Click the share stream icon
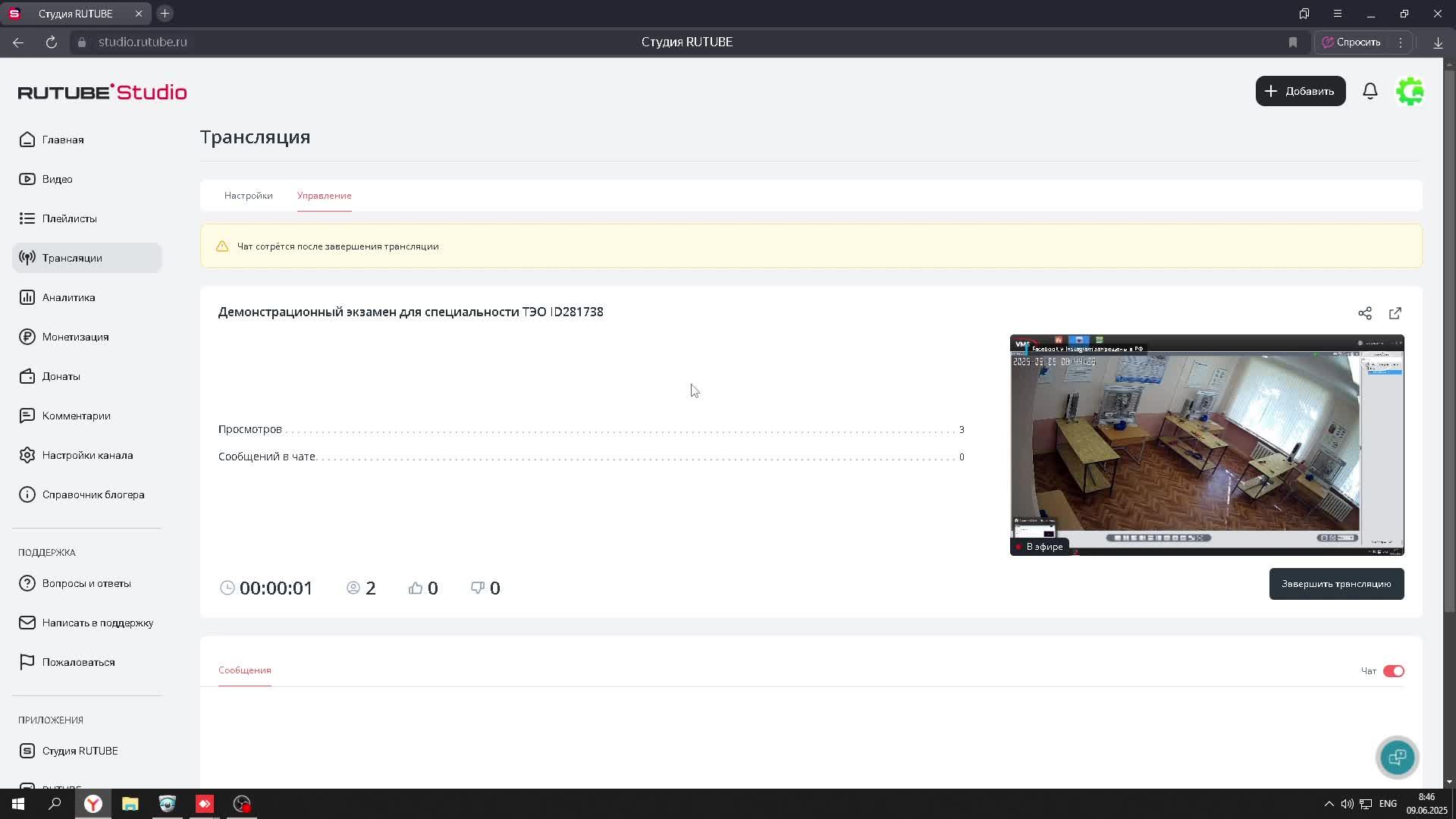The width and height of the screenshot is (1456, 819). [x=1365, y=313]
